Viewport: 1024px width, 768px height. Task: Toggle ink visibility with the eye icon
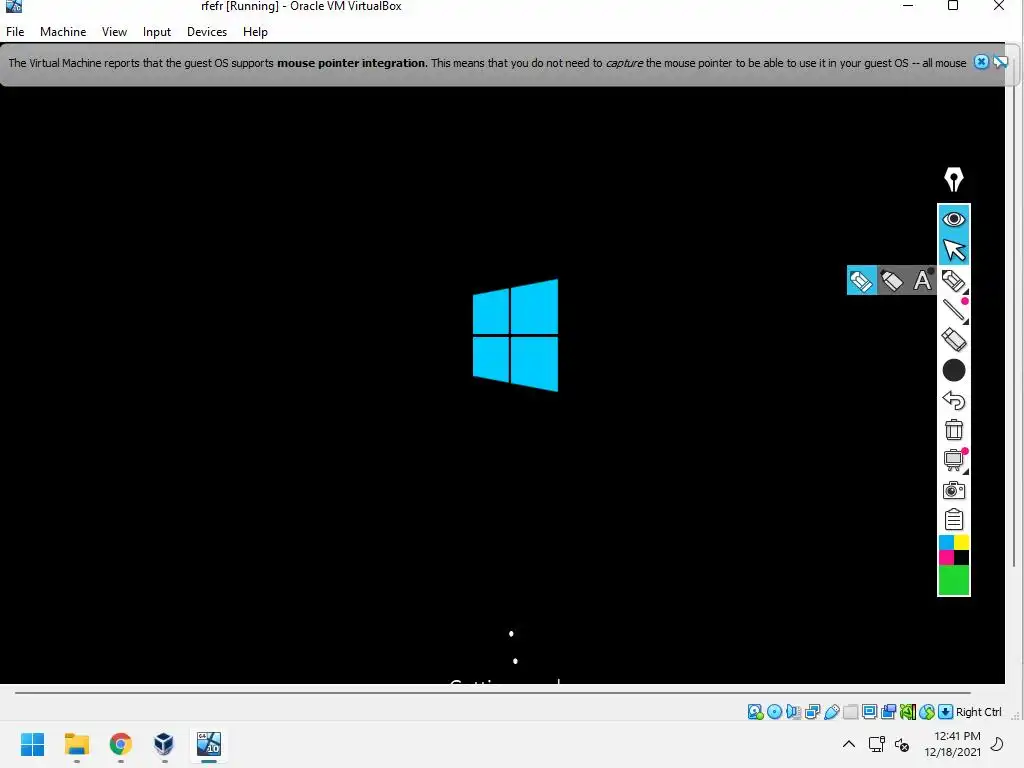(x=953, y=219)
